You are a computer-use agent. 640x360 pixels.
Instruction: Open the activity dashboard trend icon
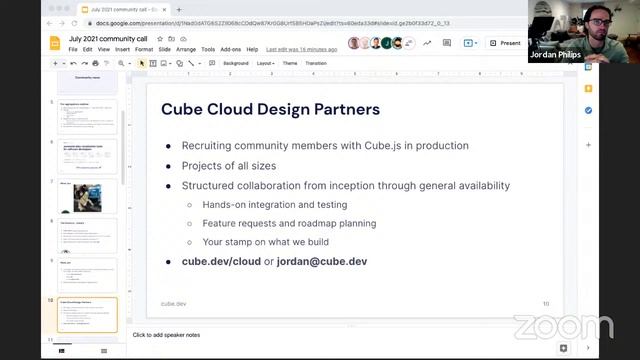pos(427,43)
